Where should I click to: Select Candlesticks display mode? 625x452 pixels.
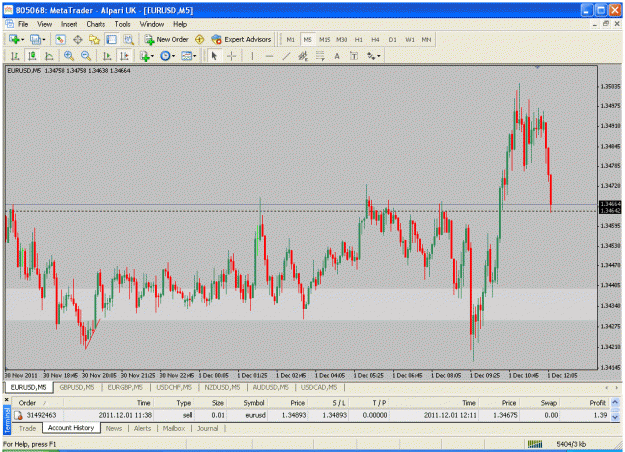click(32, 56)
